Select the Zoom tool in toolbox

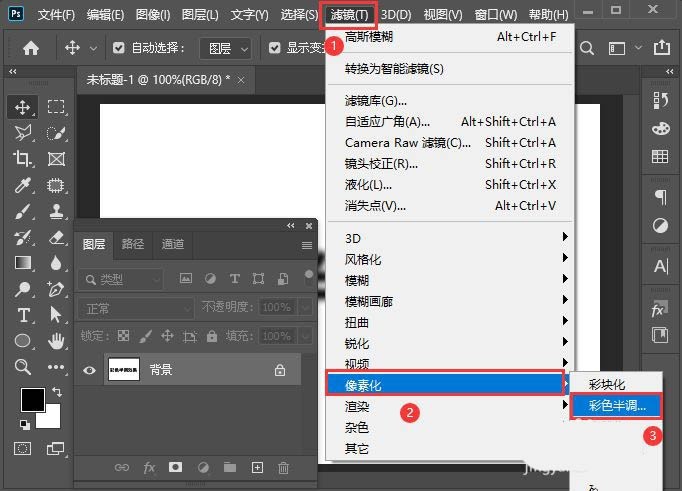point(23,367)
